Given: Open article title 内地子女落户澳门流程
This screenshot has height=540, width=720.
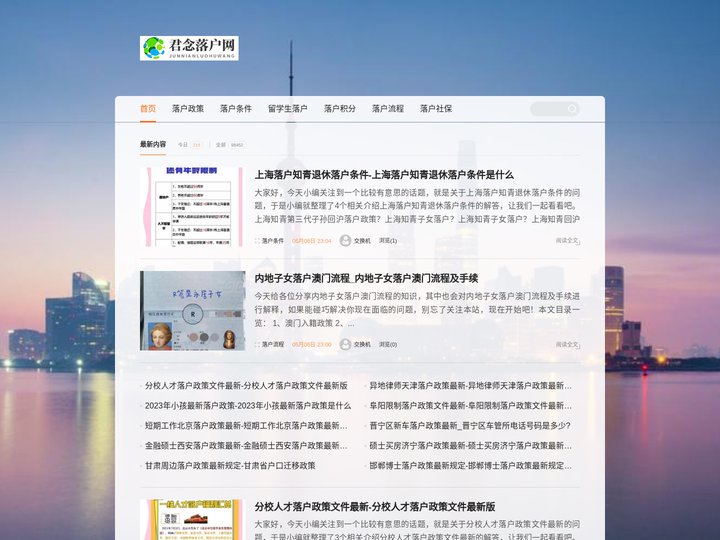Looking at the screenshot, I should [x=366, y=278].
